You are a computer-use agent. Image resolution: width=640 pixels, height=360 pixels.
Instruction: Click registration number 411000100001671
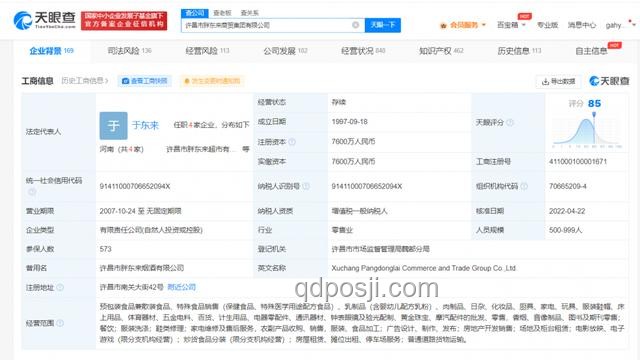pos(578,162)
